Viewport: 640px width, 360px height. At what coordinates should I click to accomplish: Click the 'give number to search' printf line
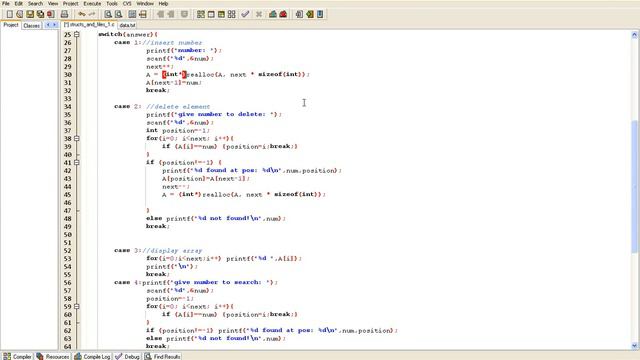(196, 282)
